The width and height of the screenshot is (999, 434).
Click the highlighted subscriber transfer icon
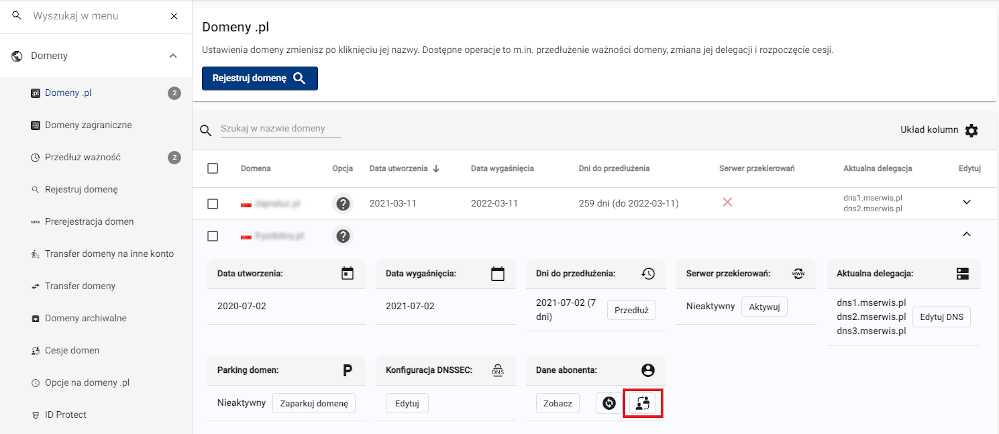(x=643, y=403)
